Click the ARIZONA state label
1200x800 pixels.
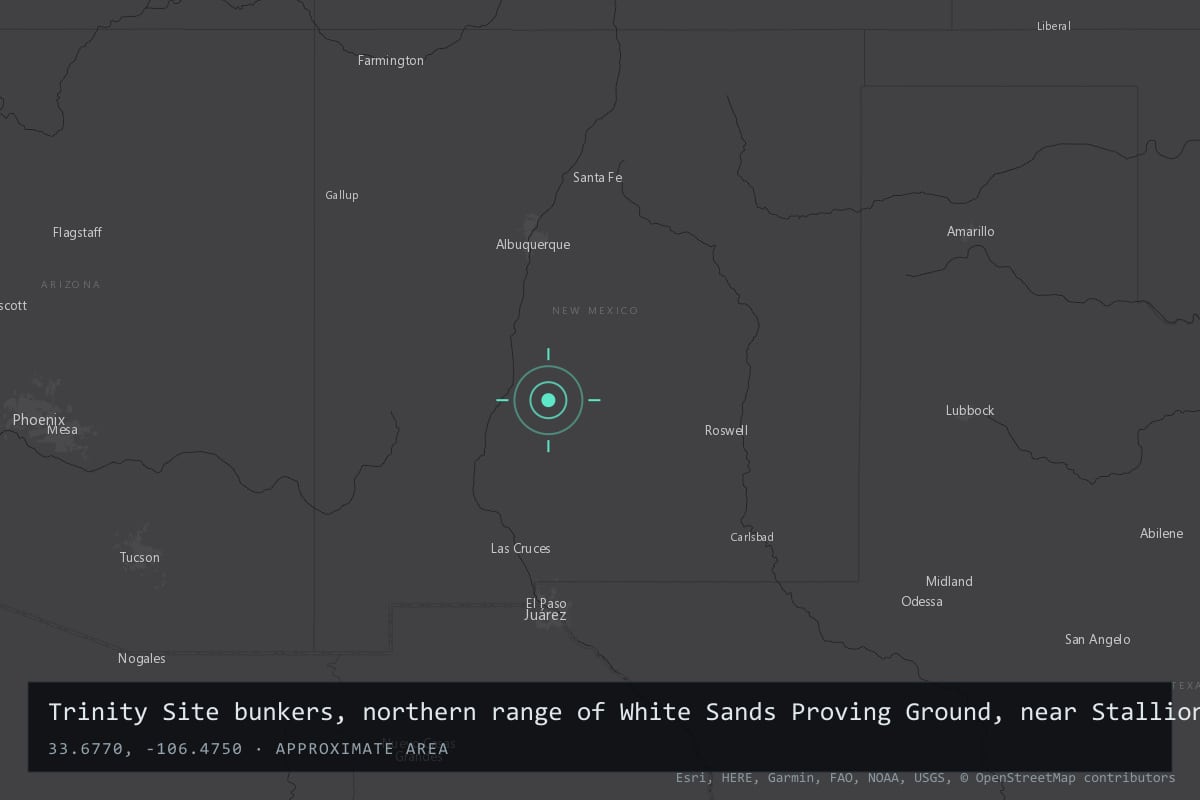(x=71, y=285)
